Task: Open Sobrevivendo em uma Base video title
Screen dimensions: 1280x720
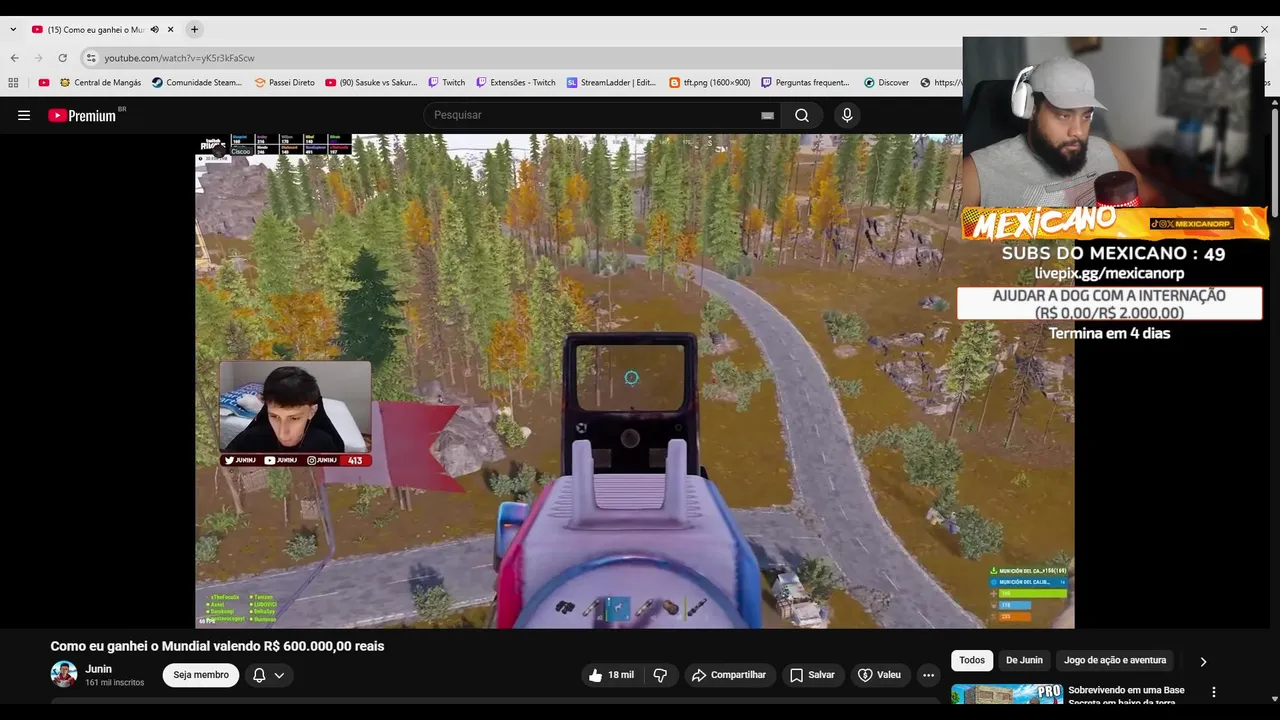Action: [x=1126, y=695]
